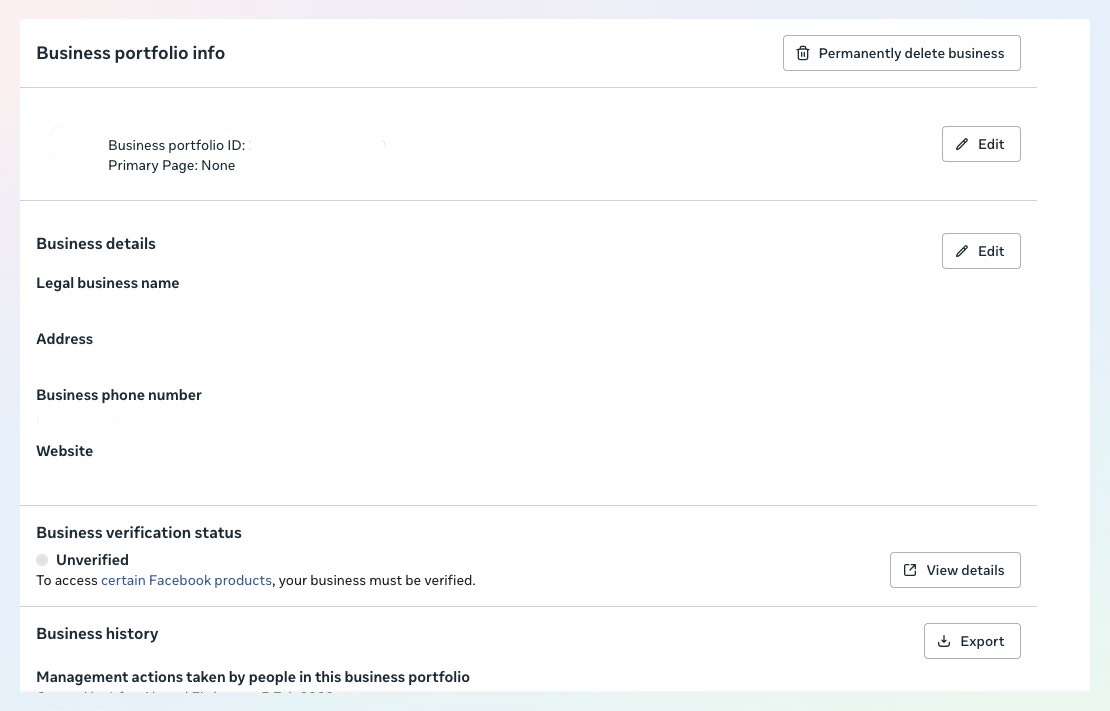Click pencil icon beside Business portfolio ID

962,144
